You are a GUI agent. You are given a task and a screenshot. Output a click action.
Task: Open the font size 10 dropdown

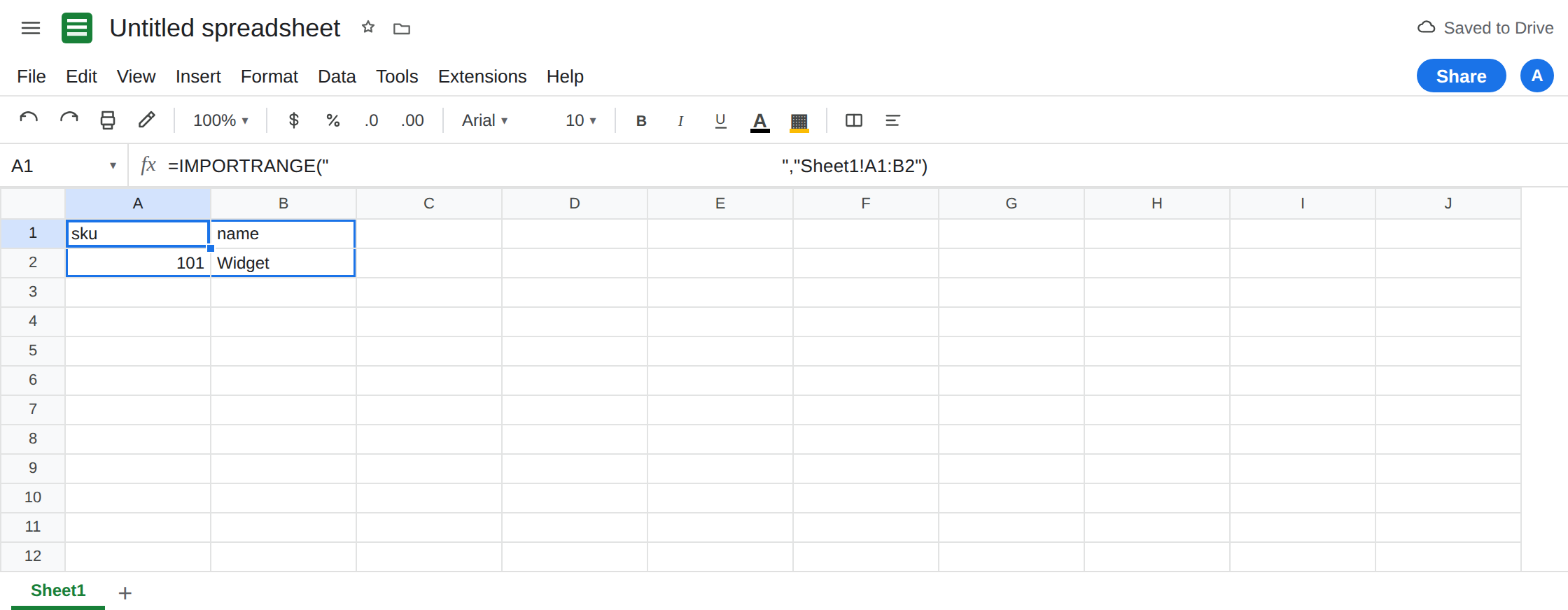(581, 120)
